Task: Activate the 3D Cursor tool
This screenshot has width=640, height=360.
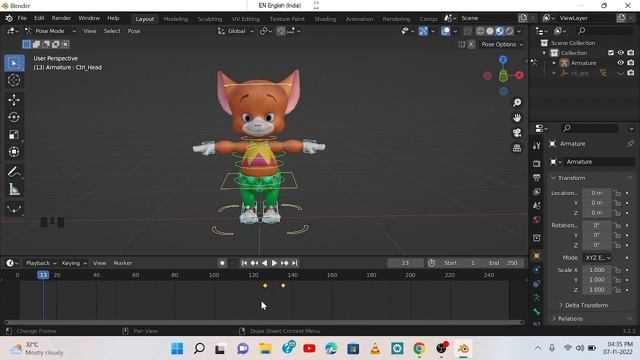Action: pyautogui.click(x=14, y=80)
